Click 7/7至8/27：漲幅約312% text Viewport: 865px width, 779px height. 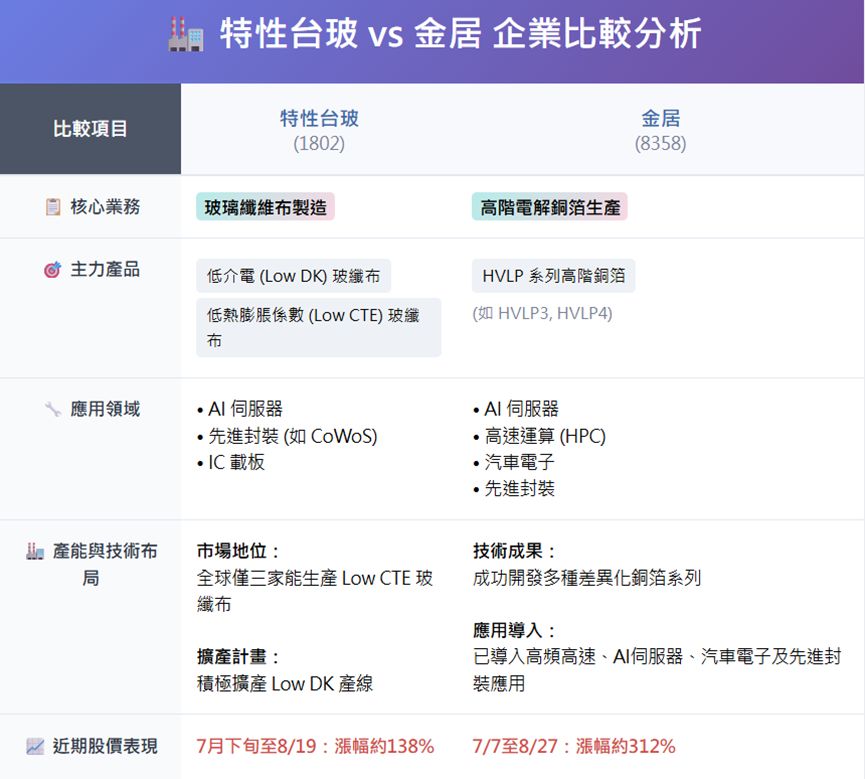coord(574,746)
